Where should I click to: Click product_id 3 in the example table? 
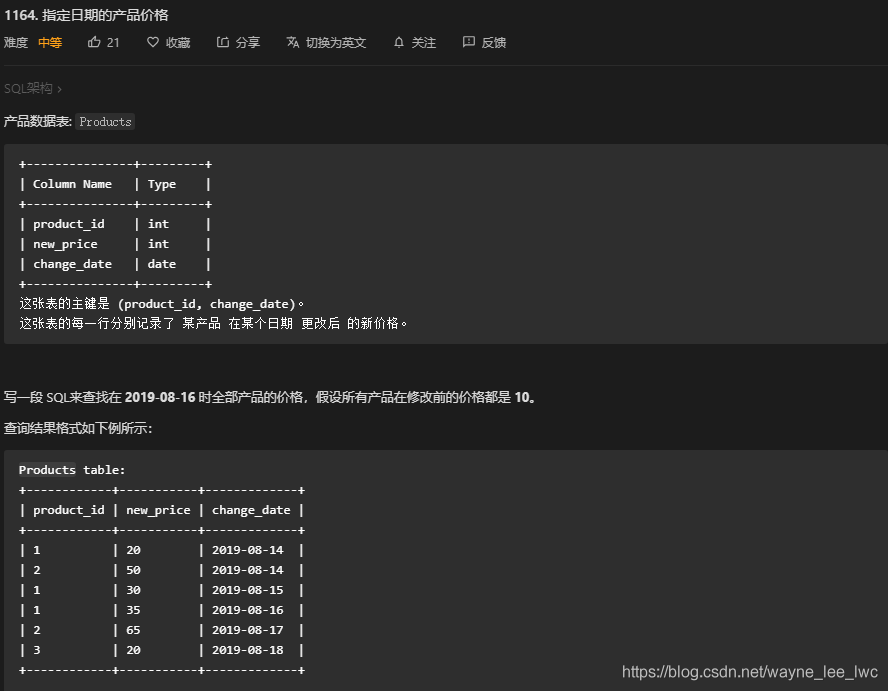[x=37, y=650]
